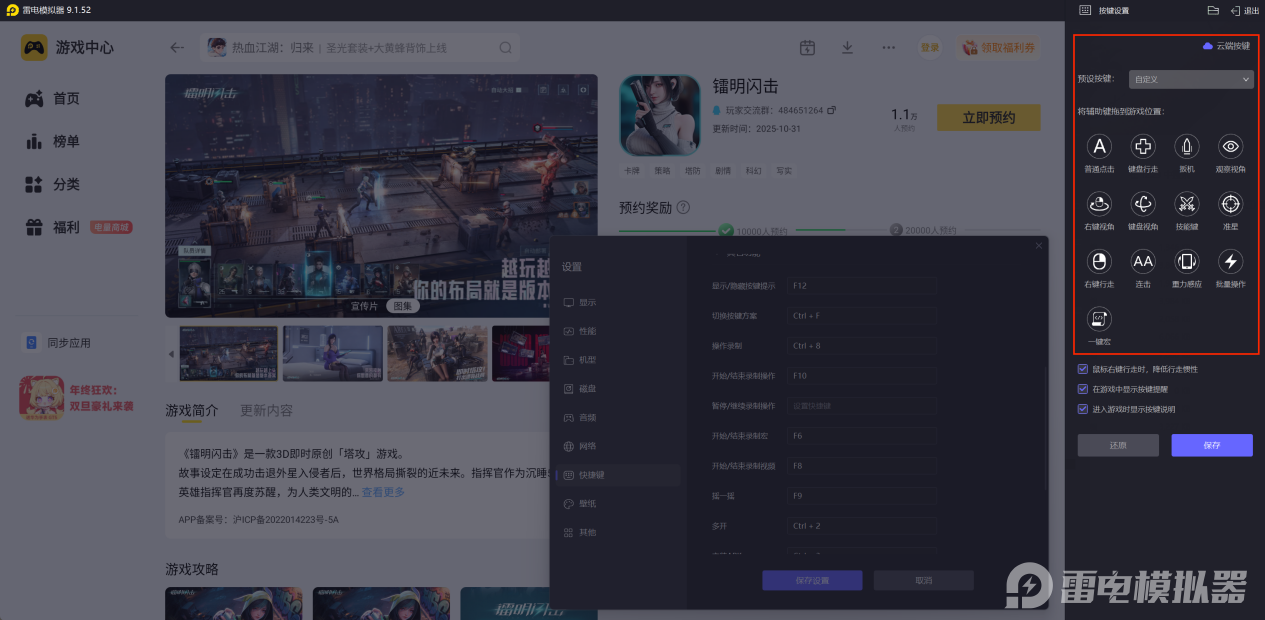Pick the 右键视角 right-click view icon

(x=1099, y=204)
